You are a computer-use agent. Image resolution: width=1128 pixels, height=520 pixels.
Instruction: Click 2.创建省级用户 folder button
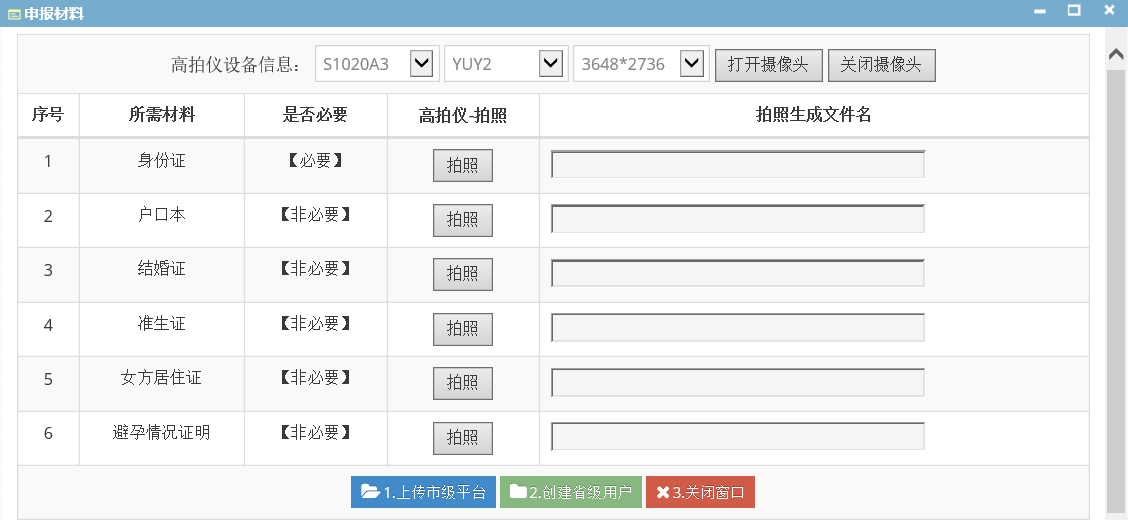tap(570, 493)
